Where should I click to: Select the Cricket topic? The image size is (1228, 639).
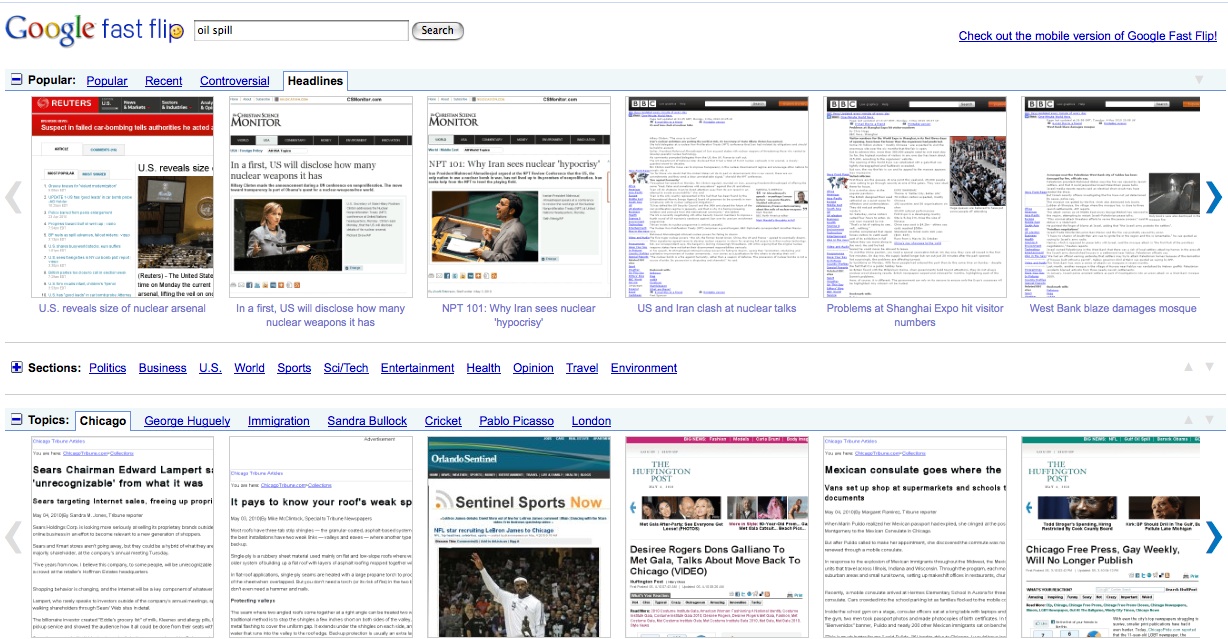click(x=443, y=421)
